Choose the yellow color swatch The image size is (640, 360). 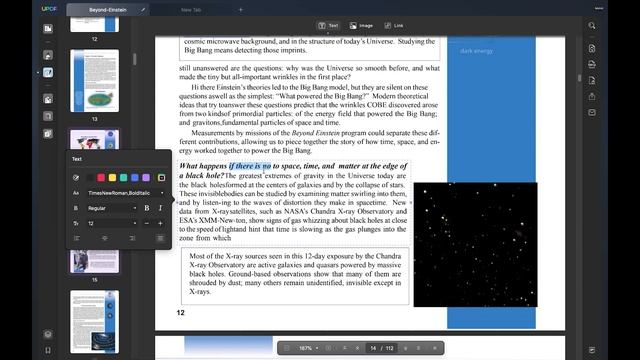[x=112, y=178]
